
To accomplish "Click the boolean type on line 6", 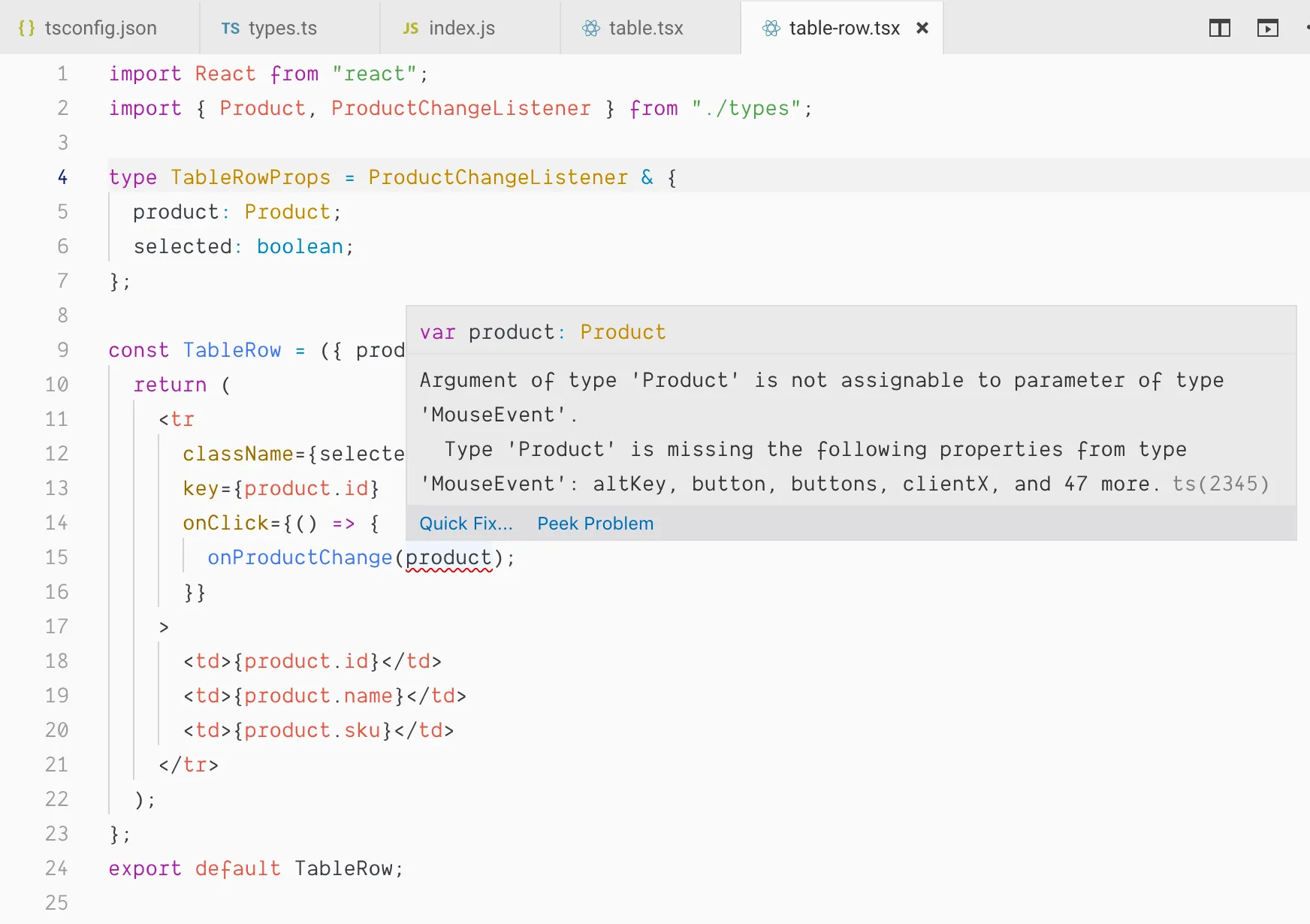I will point(300,246).
